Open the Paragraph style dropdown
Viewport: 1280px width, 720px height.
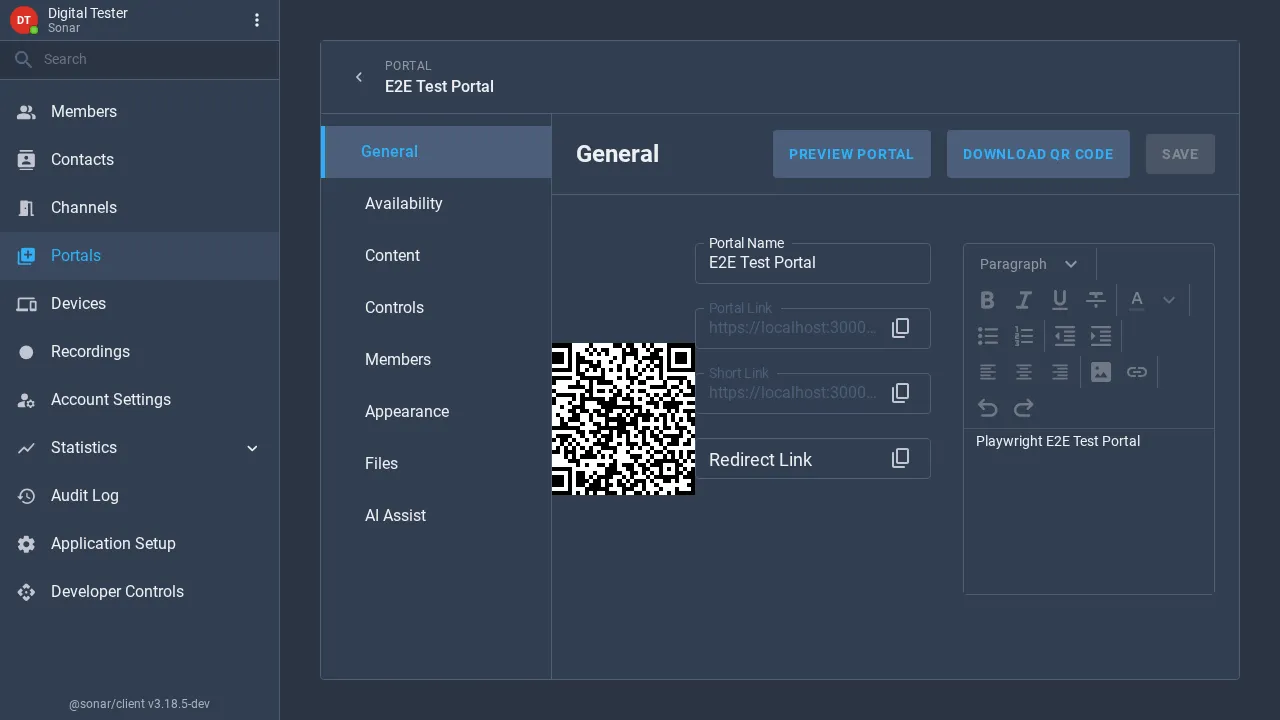(1029, 264)
